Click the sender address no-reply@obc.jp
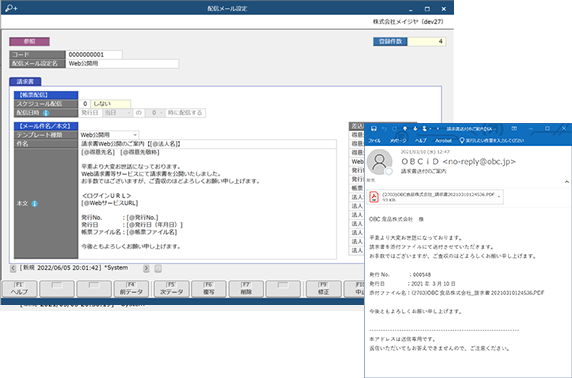 click(x=479, y=162)
